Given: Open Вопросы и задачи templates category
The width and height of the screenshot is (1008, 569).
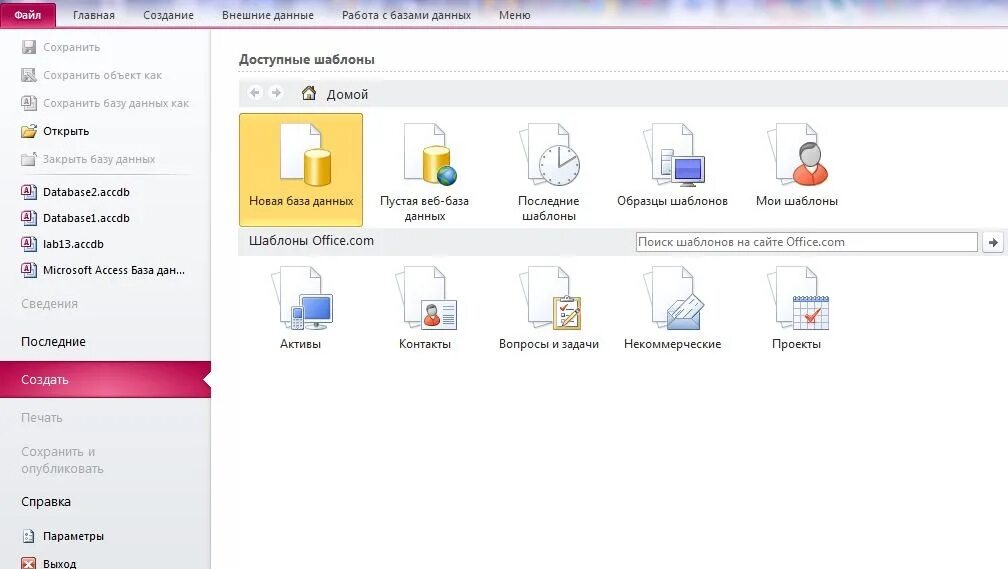Looking at the screenshot, I should 548,307.
